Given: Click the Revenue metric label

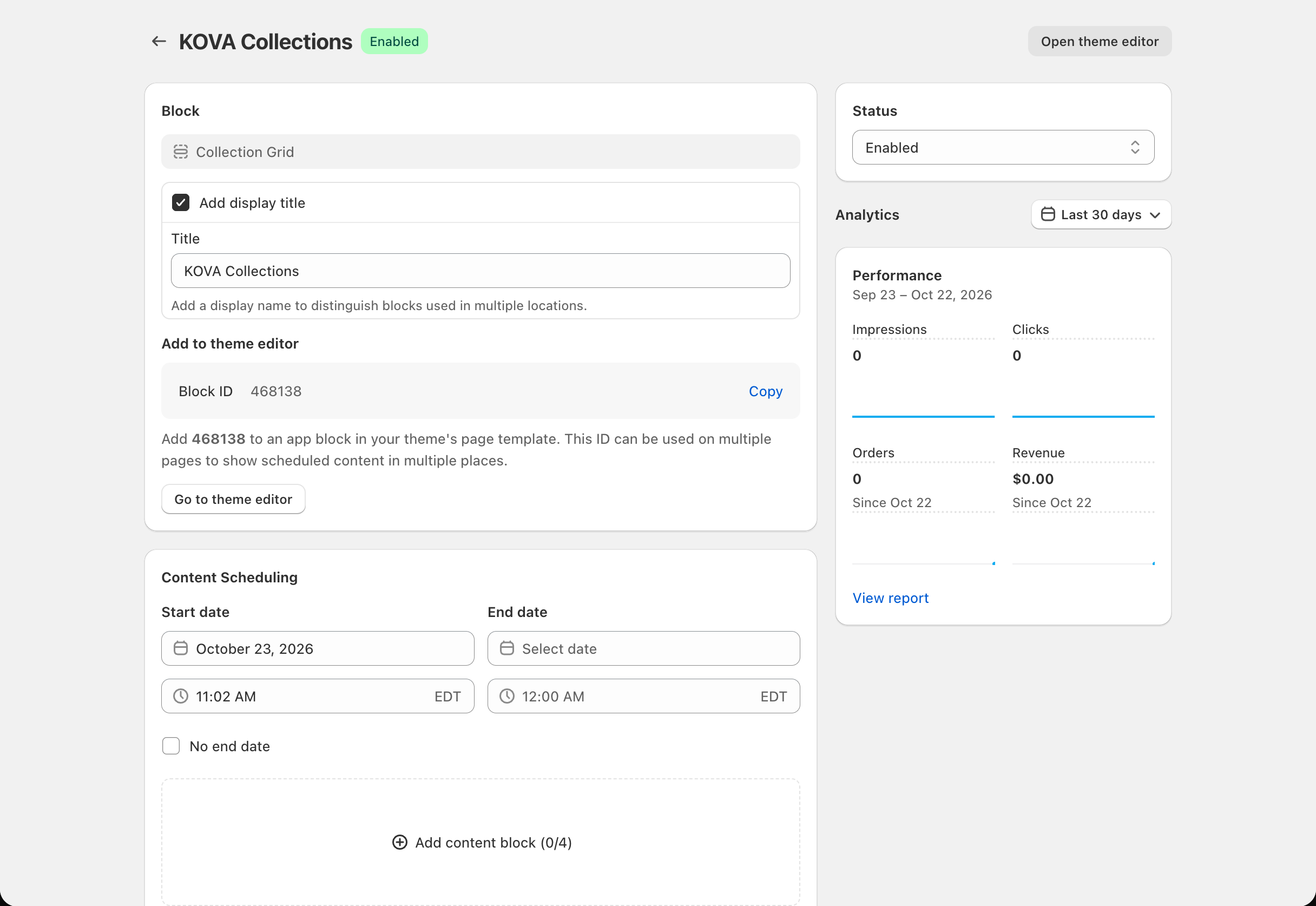Looking at the screenshot, I should pos(1038,452).
